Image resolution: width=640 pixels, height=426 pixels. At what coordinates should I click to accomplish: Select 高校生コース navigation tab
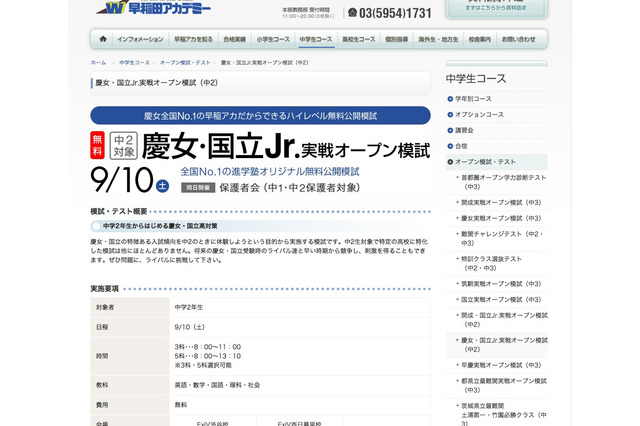tap(359, 40)
